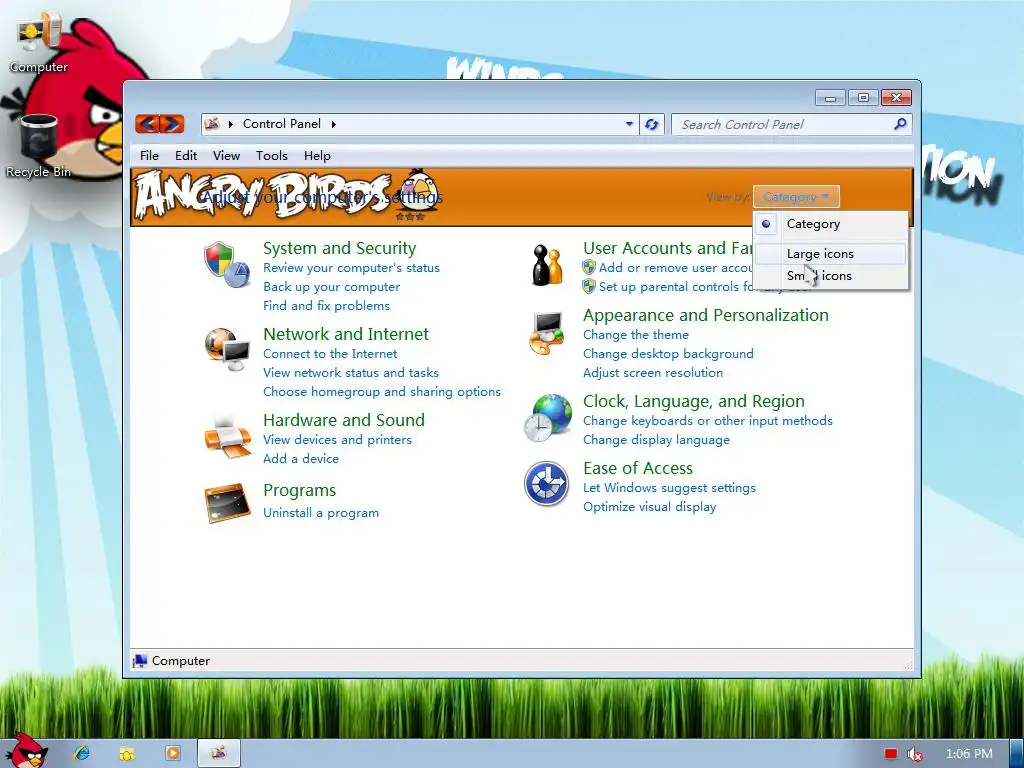Click the search magnifier icon
This screenshot has width=1024, height=768.
pyautogui.click(x=900, y=123)
